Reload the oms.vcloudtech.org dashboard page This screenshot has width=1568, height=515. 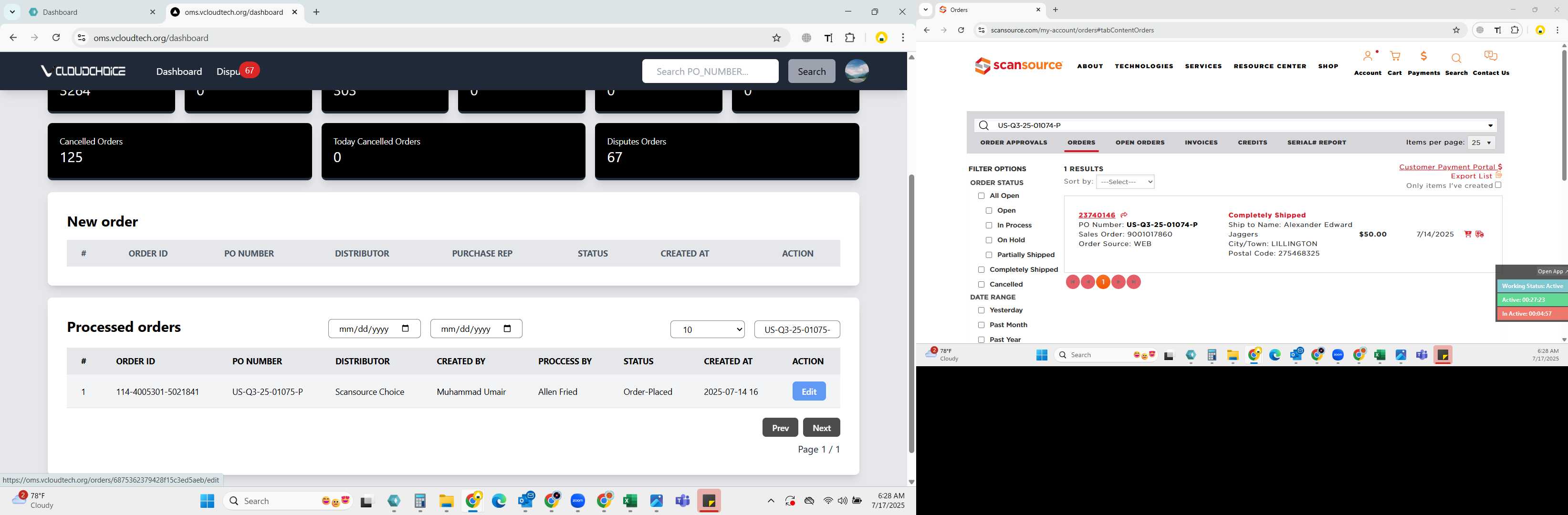[x=56, y=38]
